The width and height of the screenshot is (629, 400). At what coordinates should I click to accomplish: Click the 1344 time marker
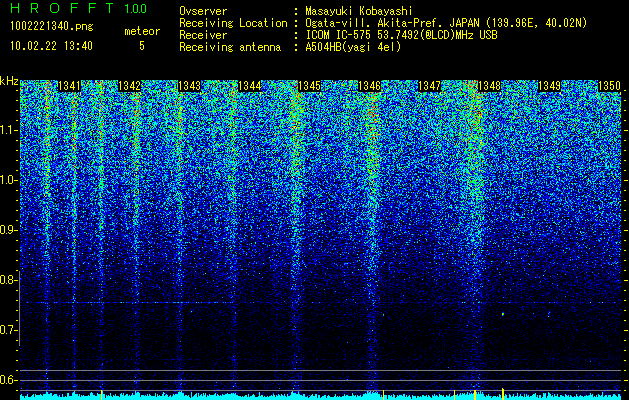click(x=250, y=86)
